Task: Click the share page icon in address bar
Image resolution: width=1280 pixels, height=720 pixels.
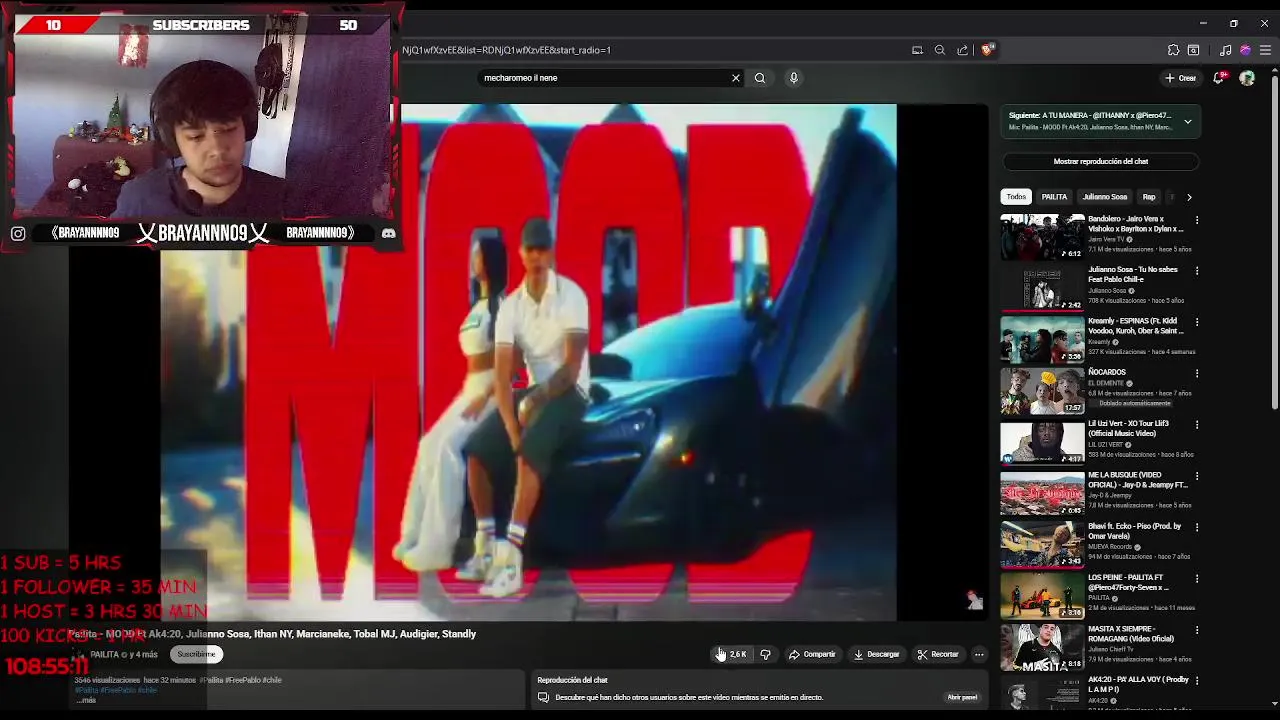Action: (963, 50)
